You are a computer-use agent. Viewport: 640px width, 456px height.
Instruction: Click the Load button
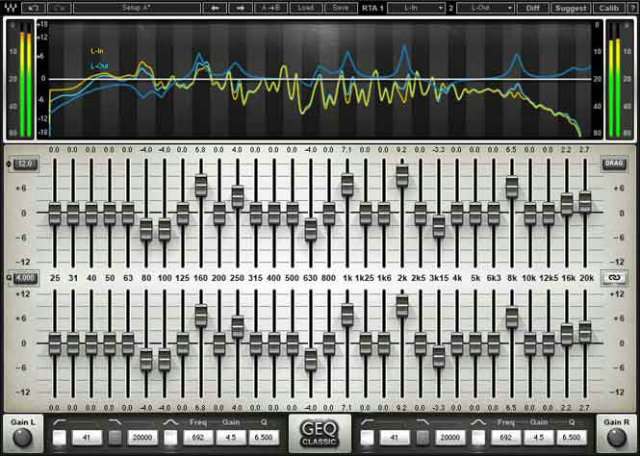(306, 8)
